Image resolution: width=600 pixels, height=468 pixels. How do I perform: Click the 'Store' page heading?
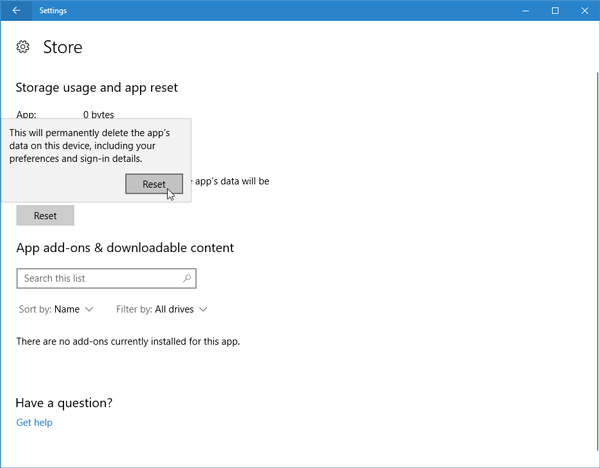62,47
